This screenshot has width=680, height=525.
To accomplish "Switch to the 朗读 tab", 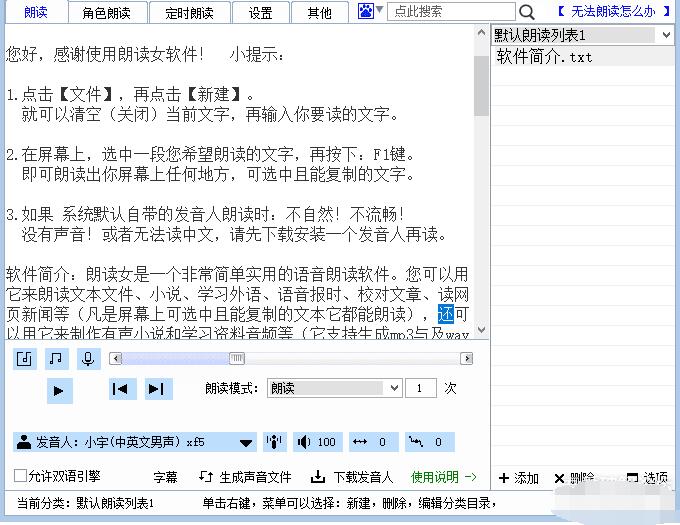I will pyautogui.click(x=36, y=12).
